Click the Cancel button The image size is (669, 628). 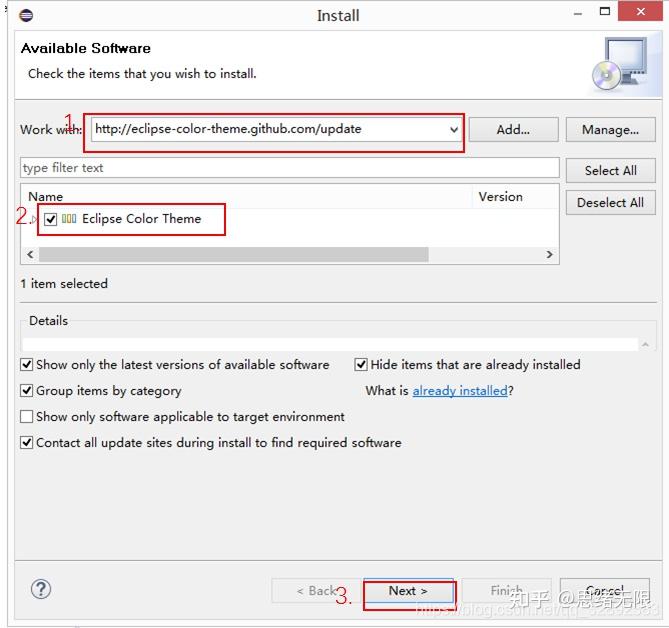click(x=605, y=591)
